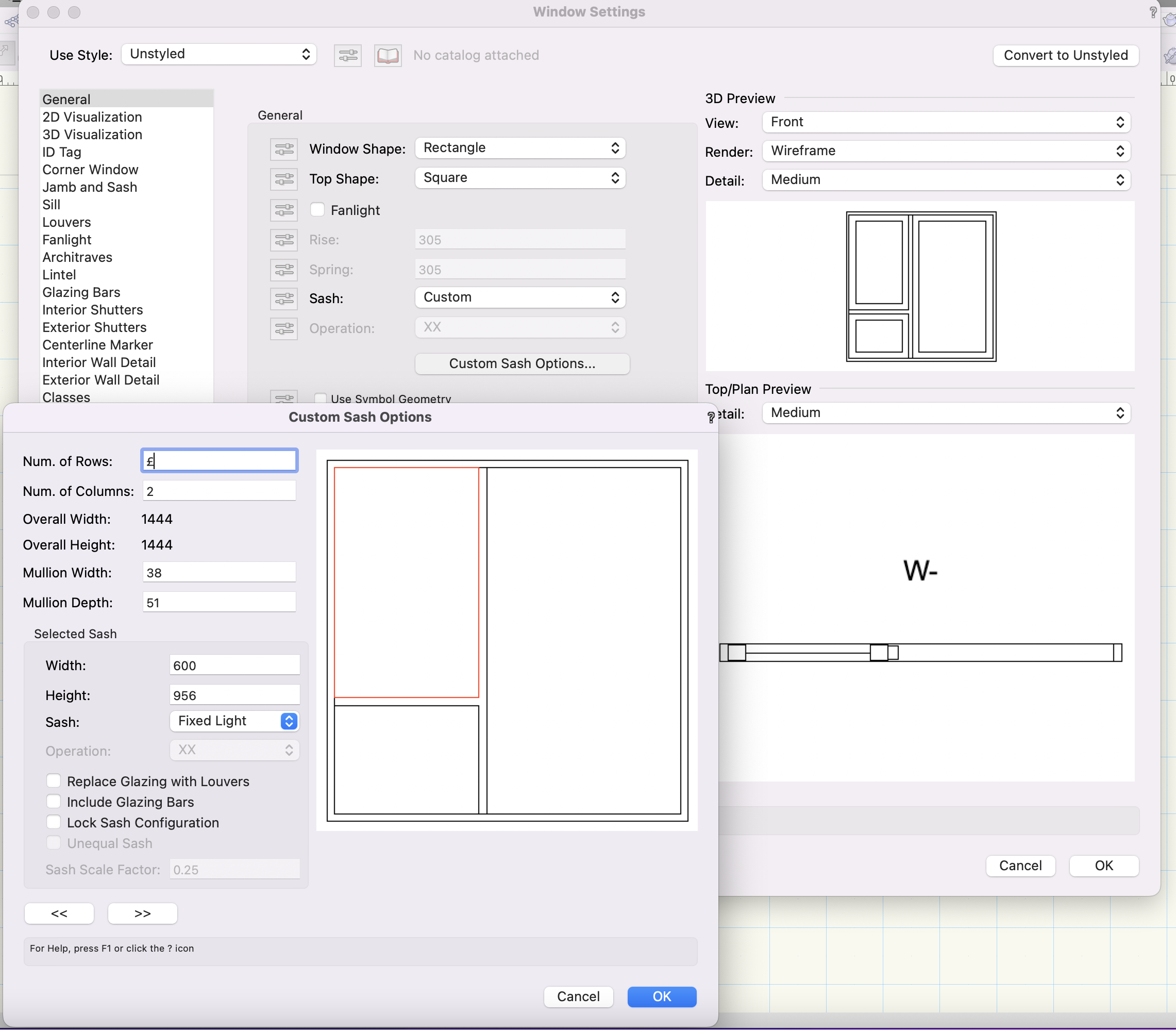Click the settings icon next to Sash row
Viewport: 1176px width, 1030px height.
point(284,299)
